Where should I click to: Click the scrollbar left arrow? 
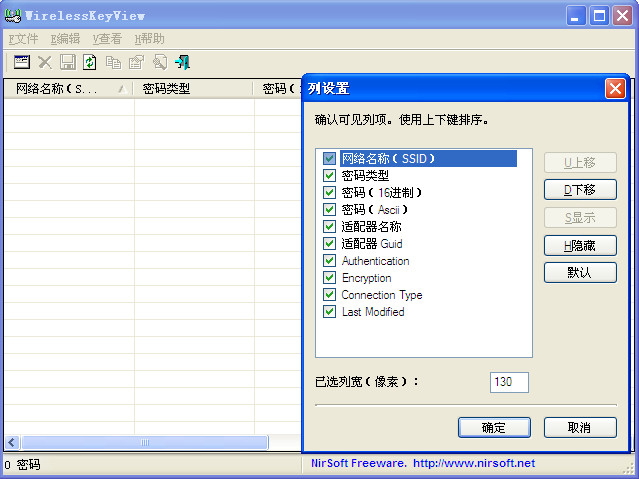[x=12, y=442]
